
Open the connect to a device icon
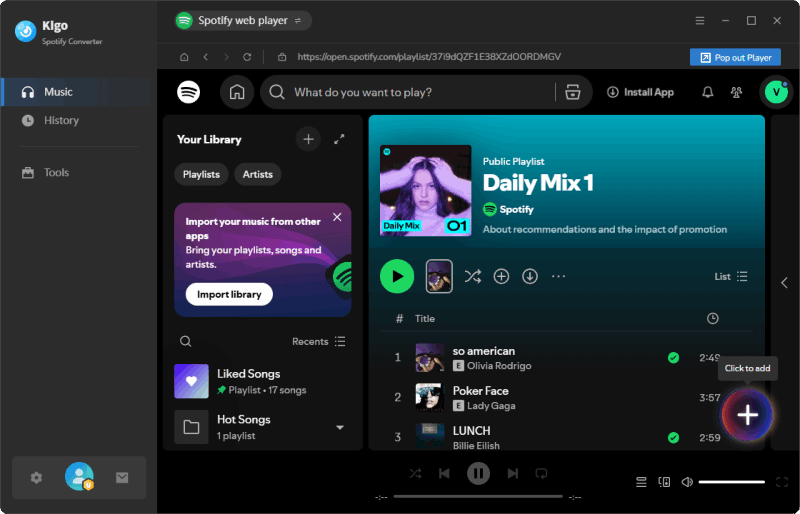(664, 482)
